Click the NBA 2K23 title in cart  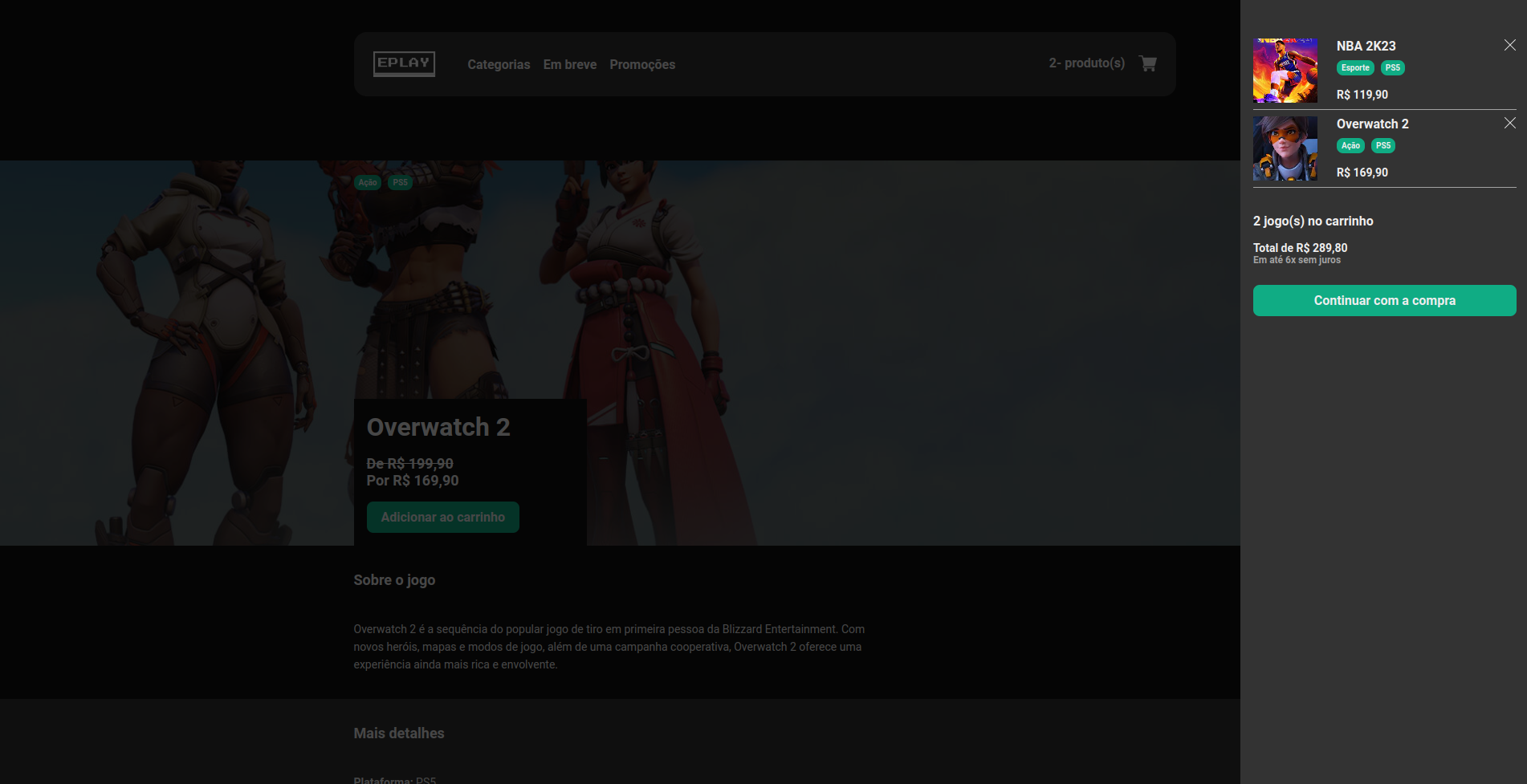pyautogui.click(x=1366, y=47)
